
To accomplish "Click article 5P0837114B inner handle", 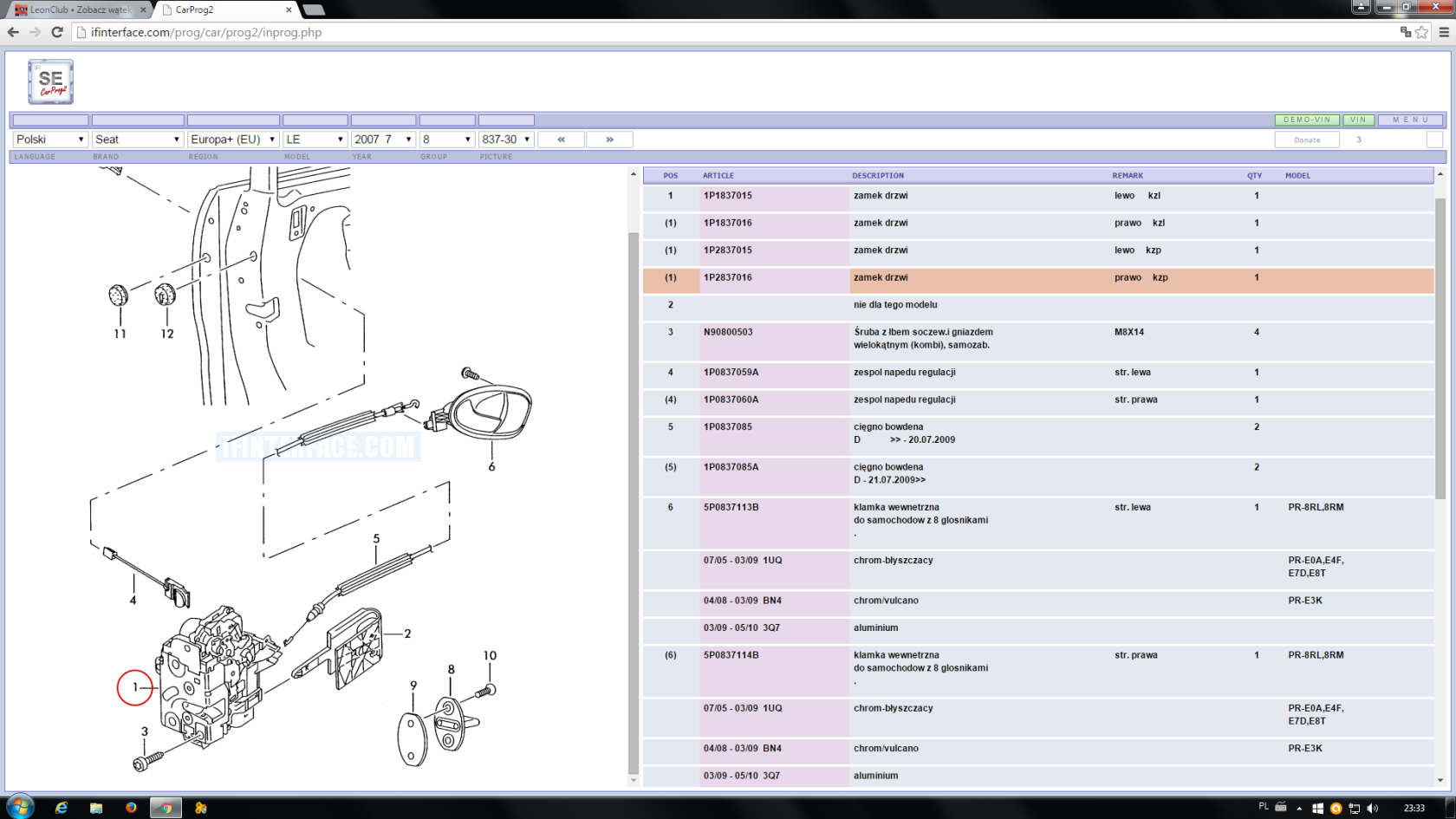I will 731,655.
